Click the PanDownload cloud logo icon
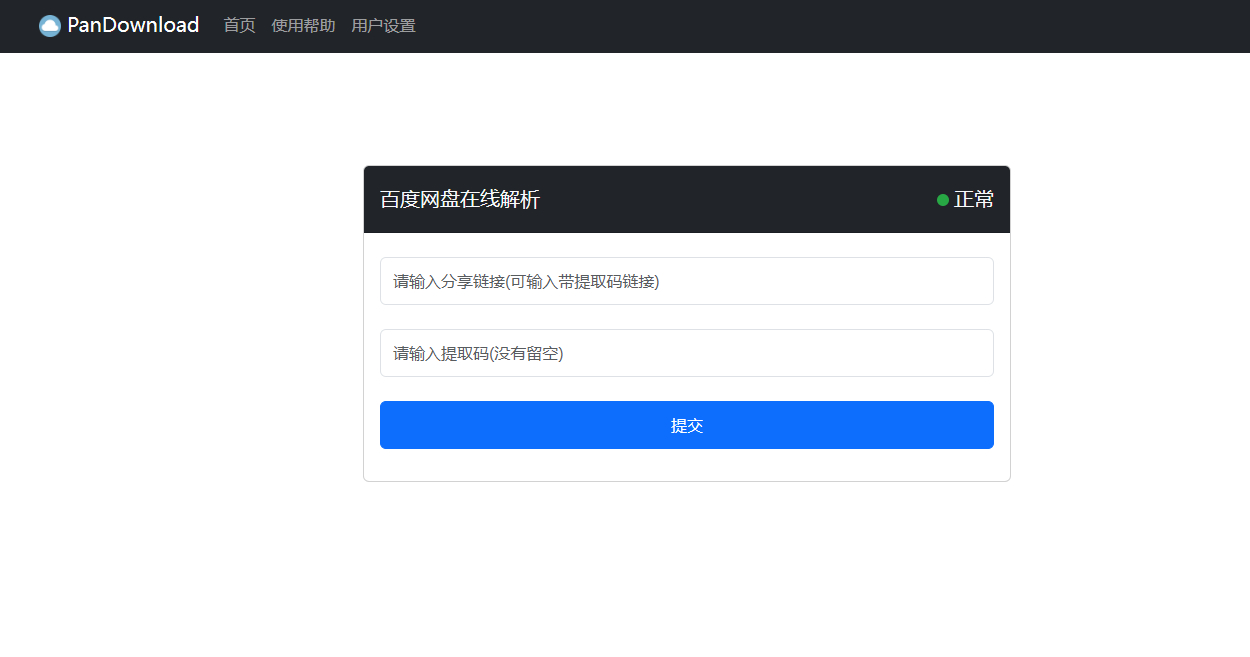Image resolution: width=1250 pixels, height=657 pixels. pyautogui.click(x=50, y=26)
